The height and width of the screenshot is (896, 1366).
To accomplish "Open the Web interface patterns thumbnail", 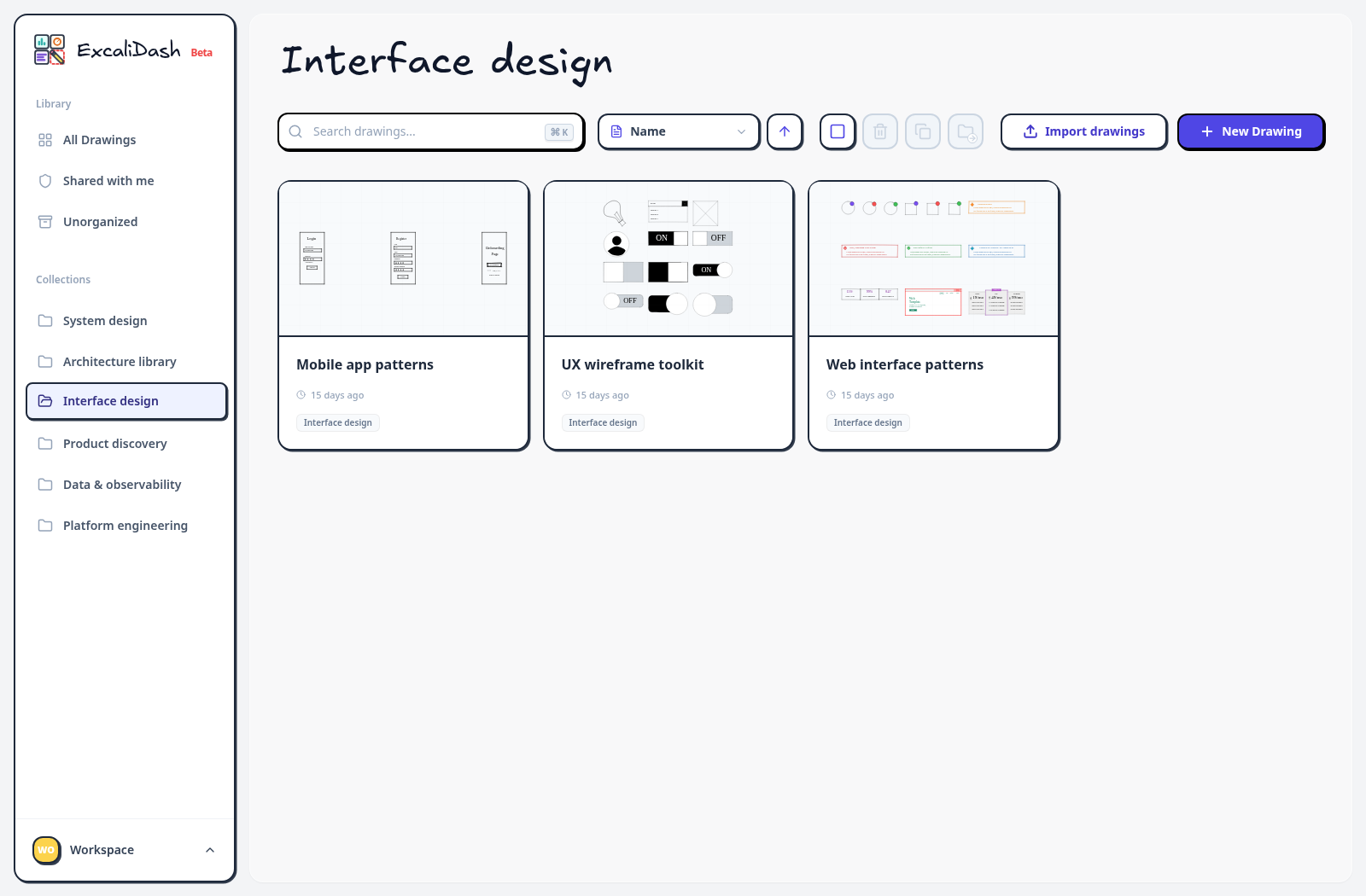I will click(933, 259).
